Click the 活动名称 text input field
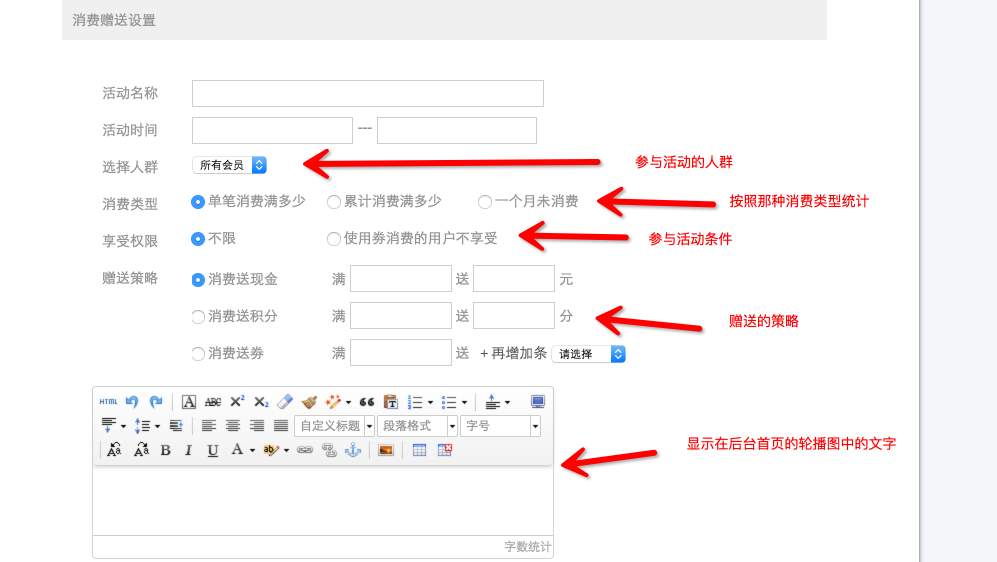 tap(367, 93)
